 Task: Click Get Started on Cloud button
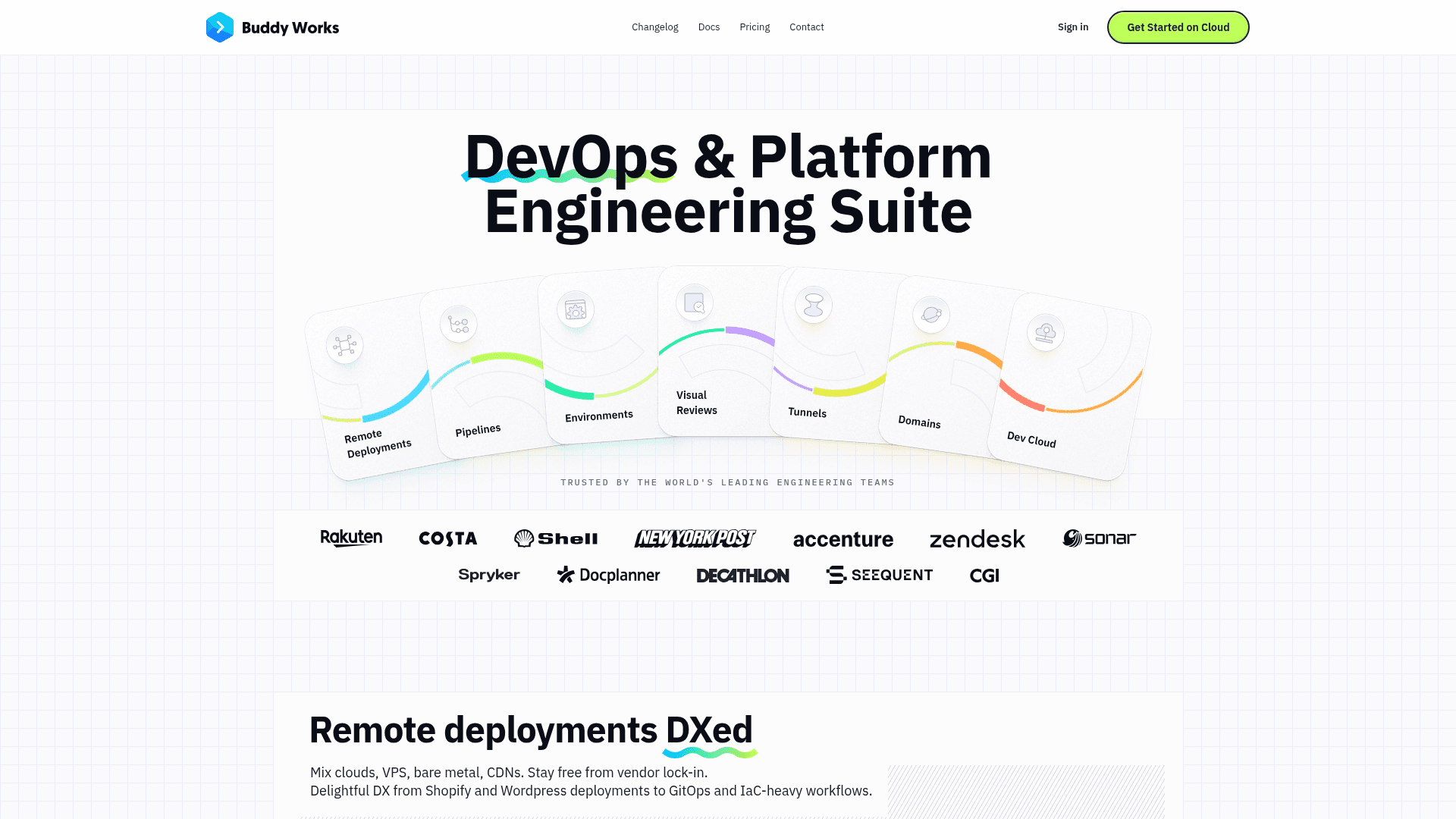(x=1178, y=27)
